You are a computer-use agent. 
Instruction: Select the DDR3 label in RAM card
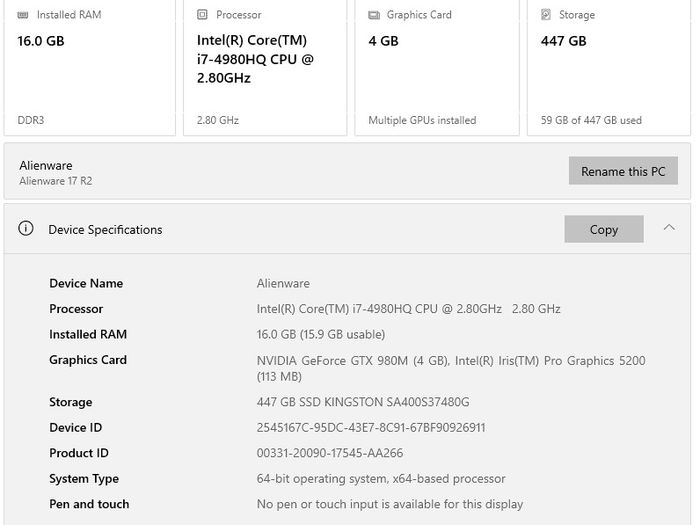pos(31,120)
